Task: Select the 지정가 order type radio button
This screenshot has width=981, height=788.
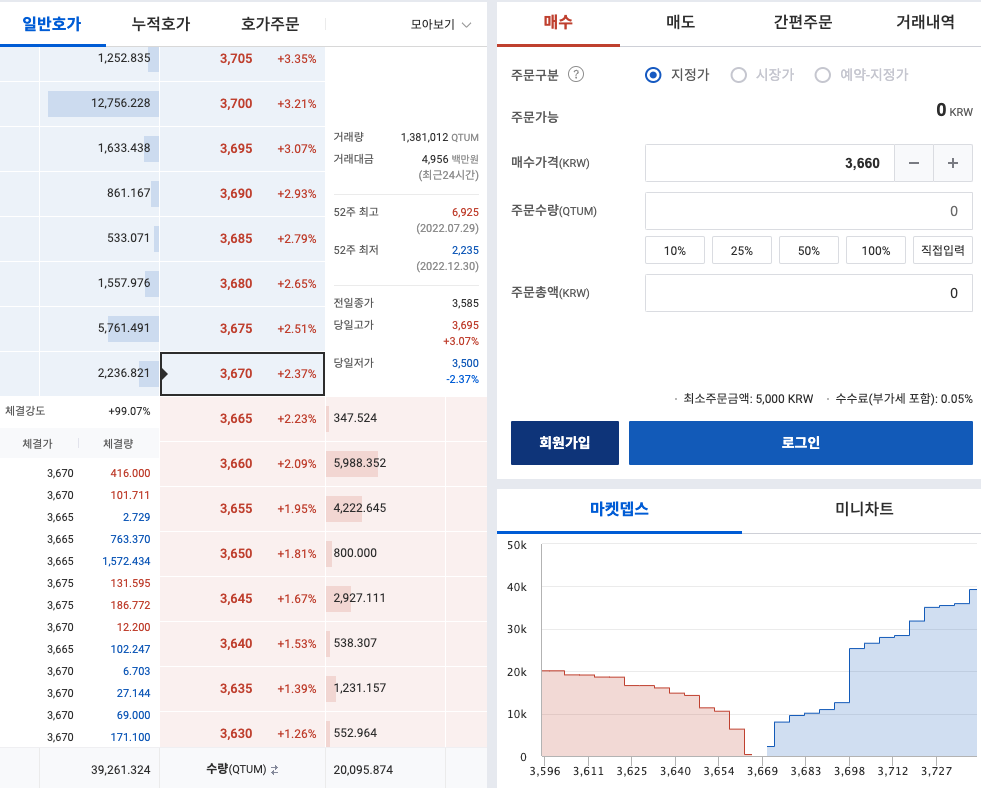Action: 655,74
